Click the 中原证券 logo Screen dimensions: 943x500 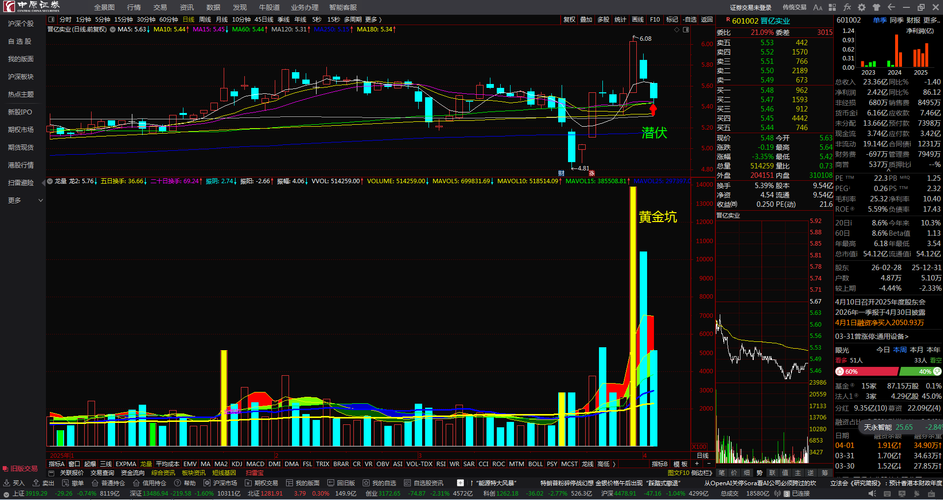30,7
